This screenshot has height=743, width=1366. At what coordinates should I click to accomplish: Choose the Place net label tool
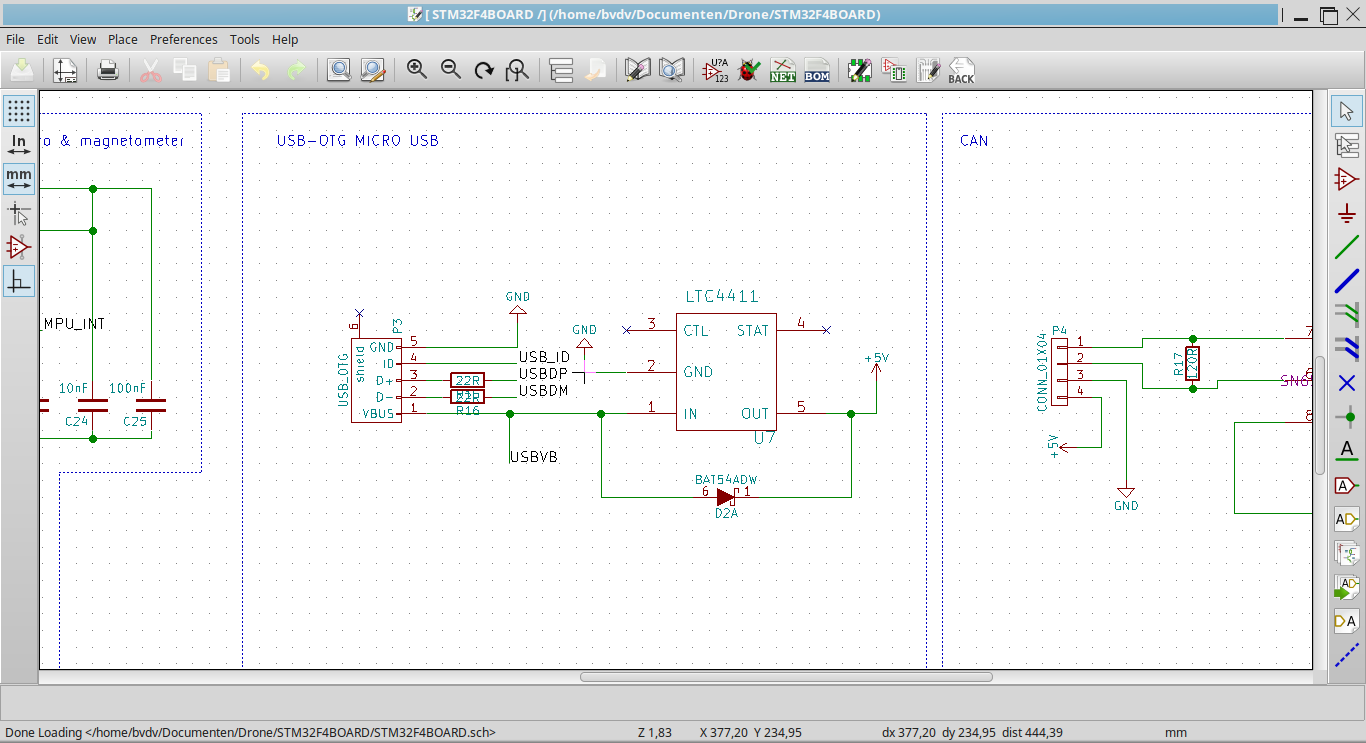[x=1347, y=451]
